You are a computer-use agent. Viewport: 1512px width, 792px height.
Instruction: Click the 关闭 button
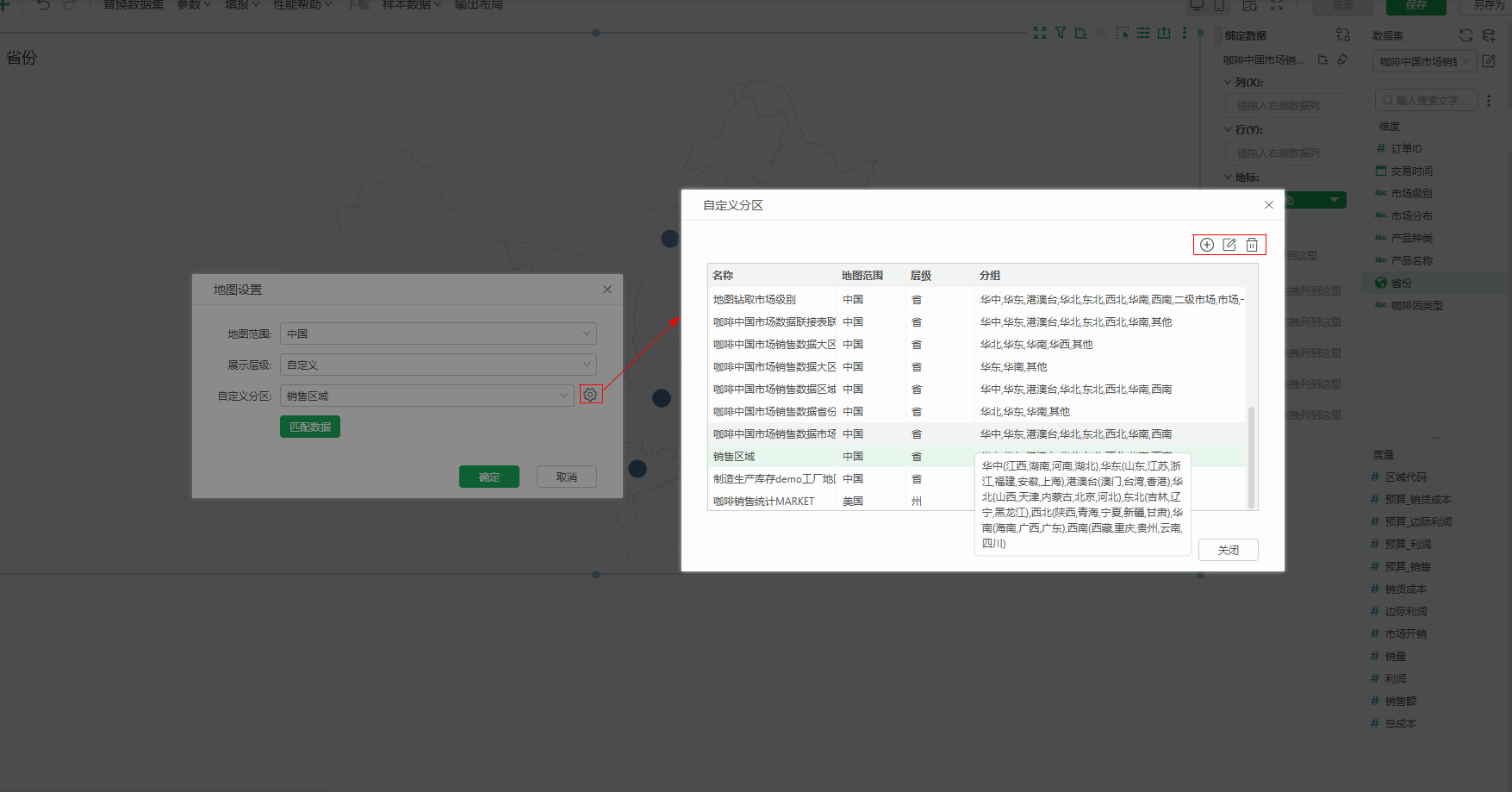point(1229,550)
